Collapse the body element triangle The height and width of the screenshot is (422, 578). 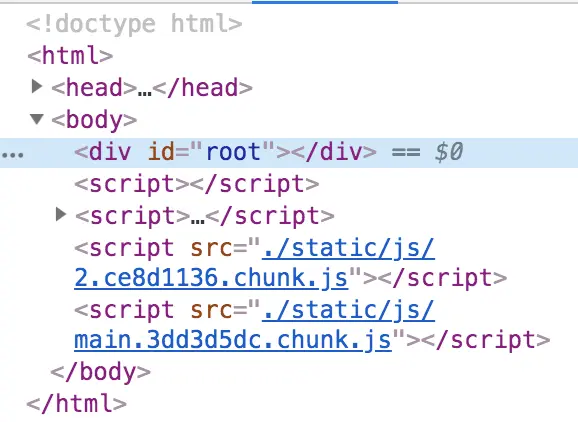coord(36,119)
